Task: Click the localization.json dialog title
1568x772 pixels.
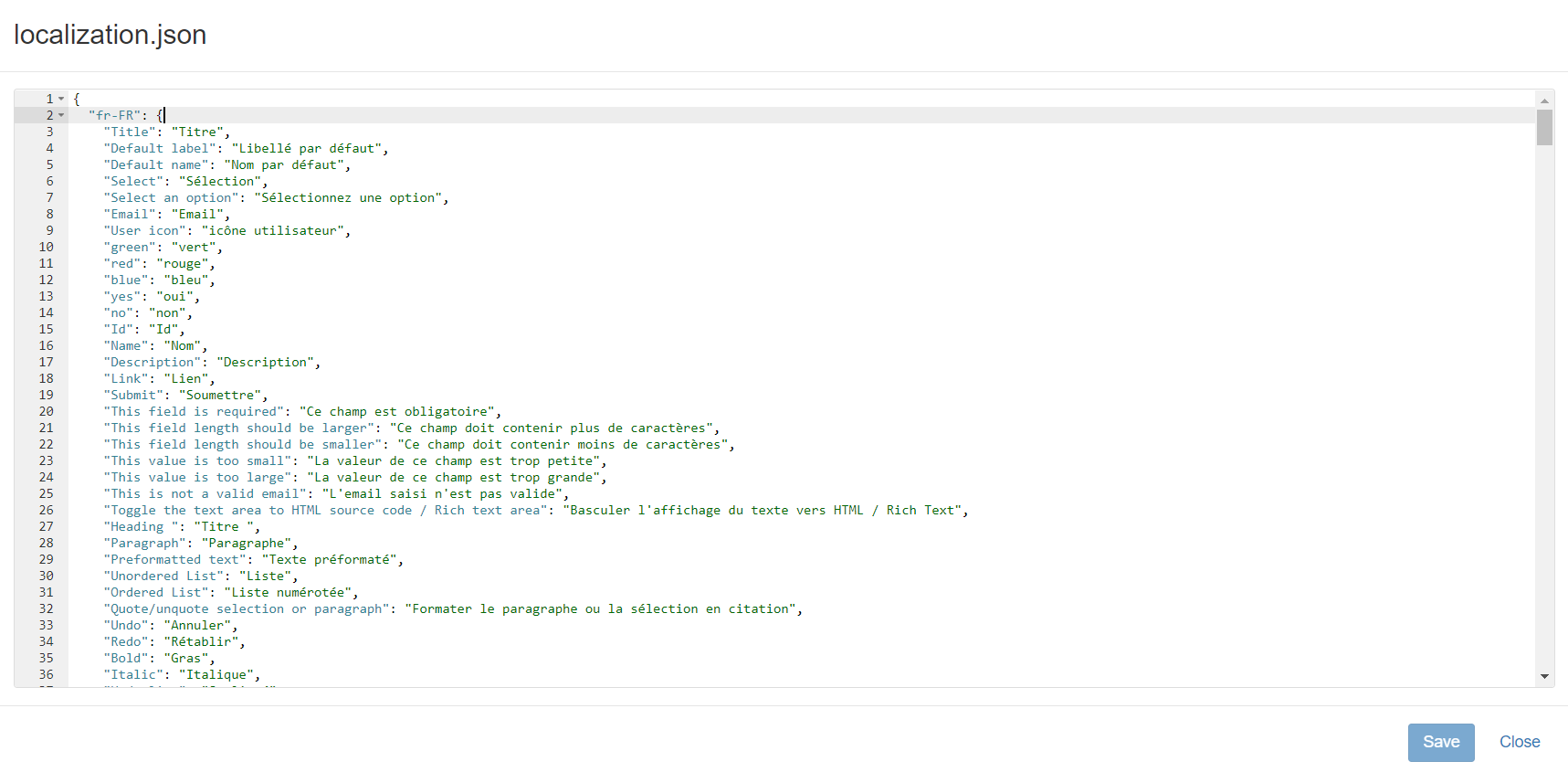Action: click(x=110, y=35)
